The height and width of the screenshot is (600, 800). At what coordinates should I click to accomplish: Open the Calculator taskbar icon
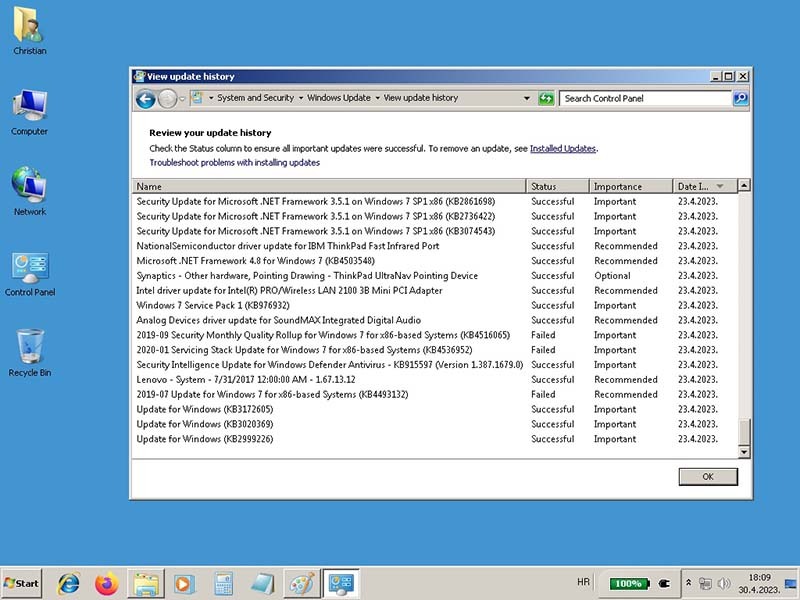[223, 582]
